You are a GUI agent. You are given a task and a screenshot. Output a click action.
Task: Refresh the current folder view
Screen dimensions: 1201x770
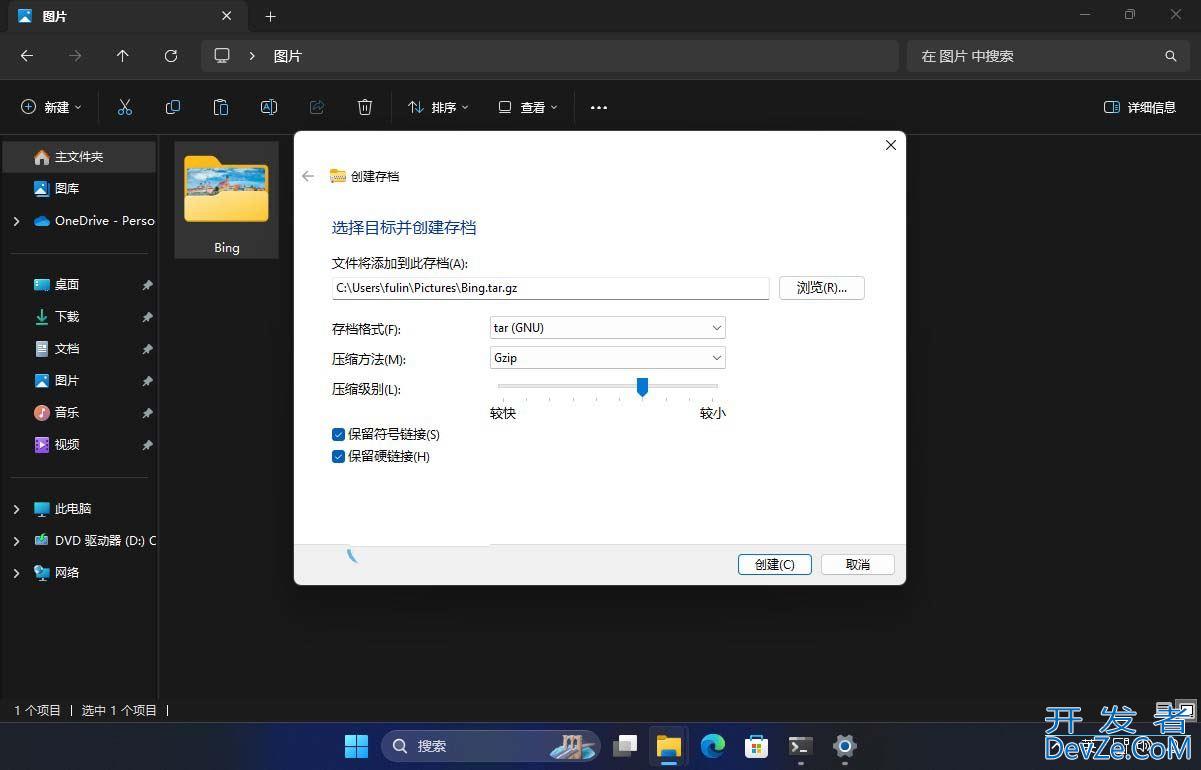pos(171,56)
